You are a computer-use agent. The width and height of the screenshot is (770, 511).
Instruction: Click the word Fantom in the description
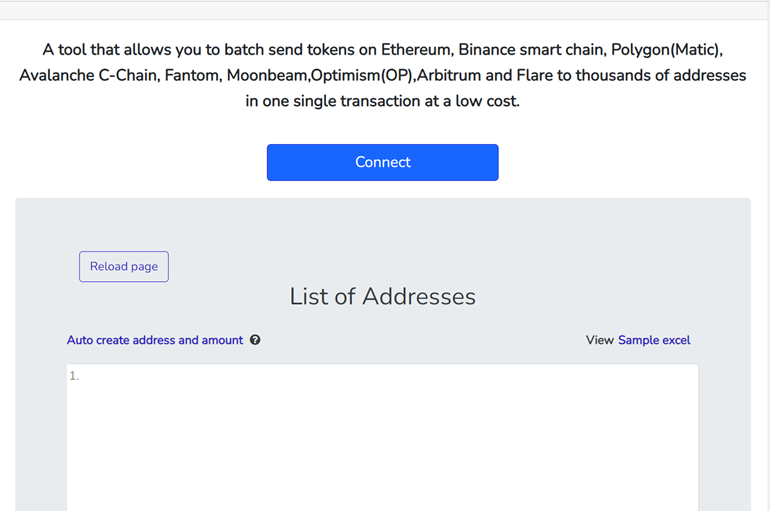coord(192,75)
